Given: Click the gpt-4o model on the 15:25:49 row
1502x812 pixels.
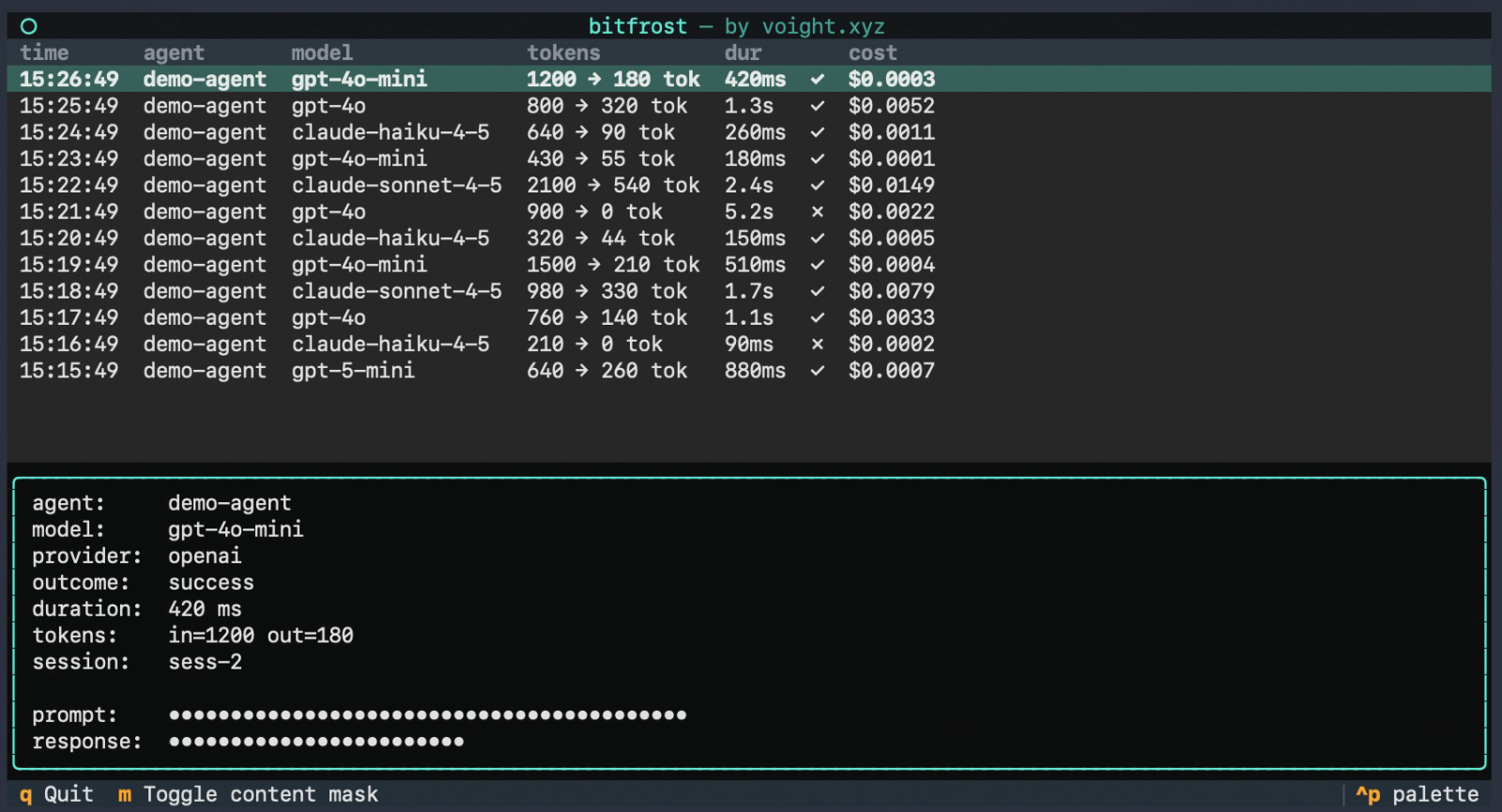Looking at the screenshot, I should 329,106.
